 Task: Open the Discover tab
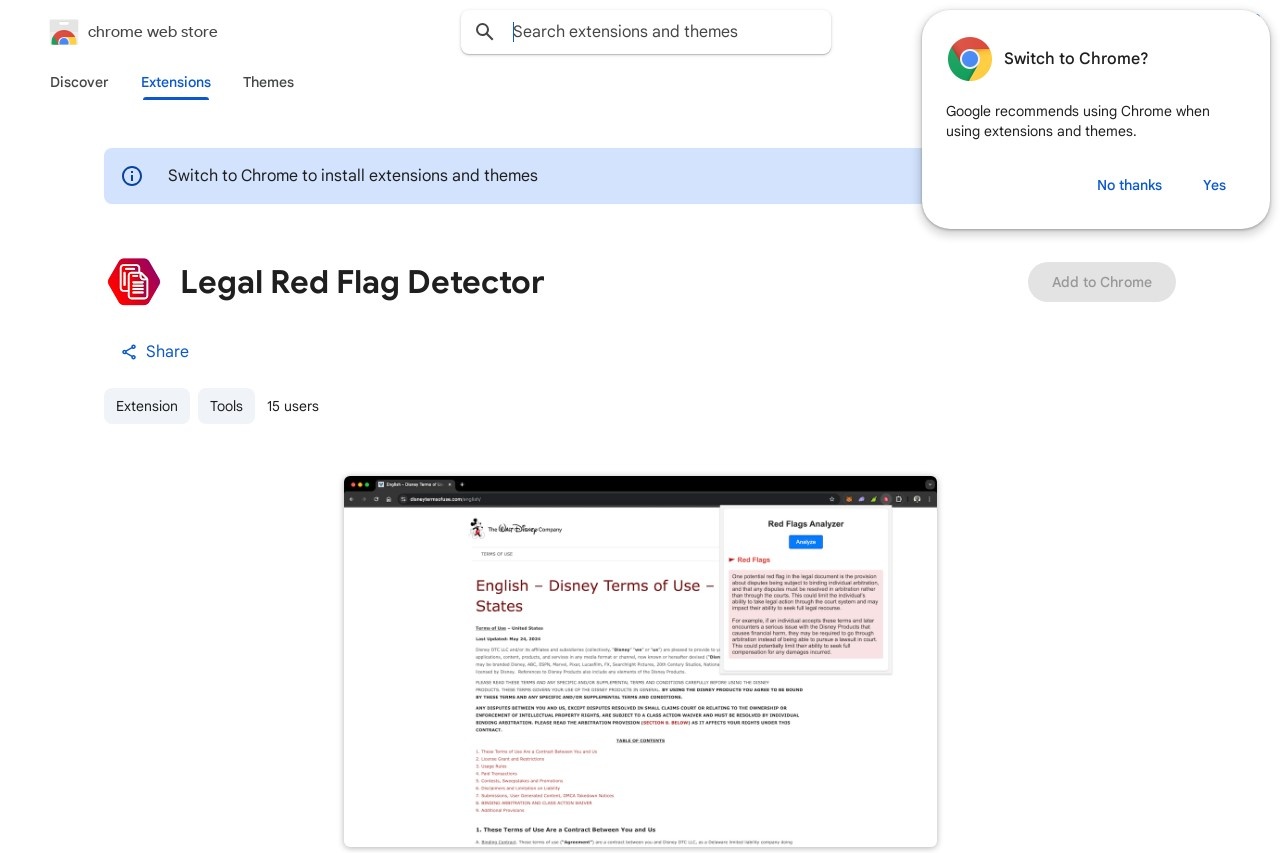79,82
